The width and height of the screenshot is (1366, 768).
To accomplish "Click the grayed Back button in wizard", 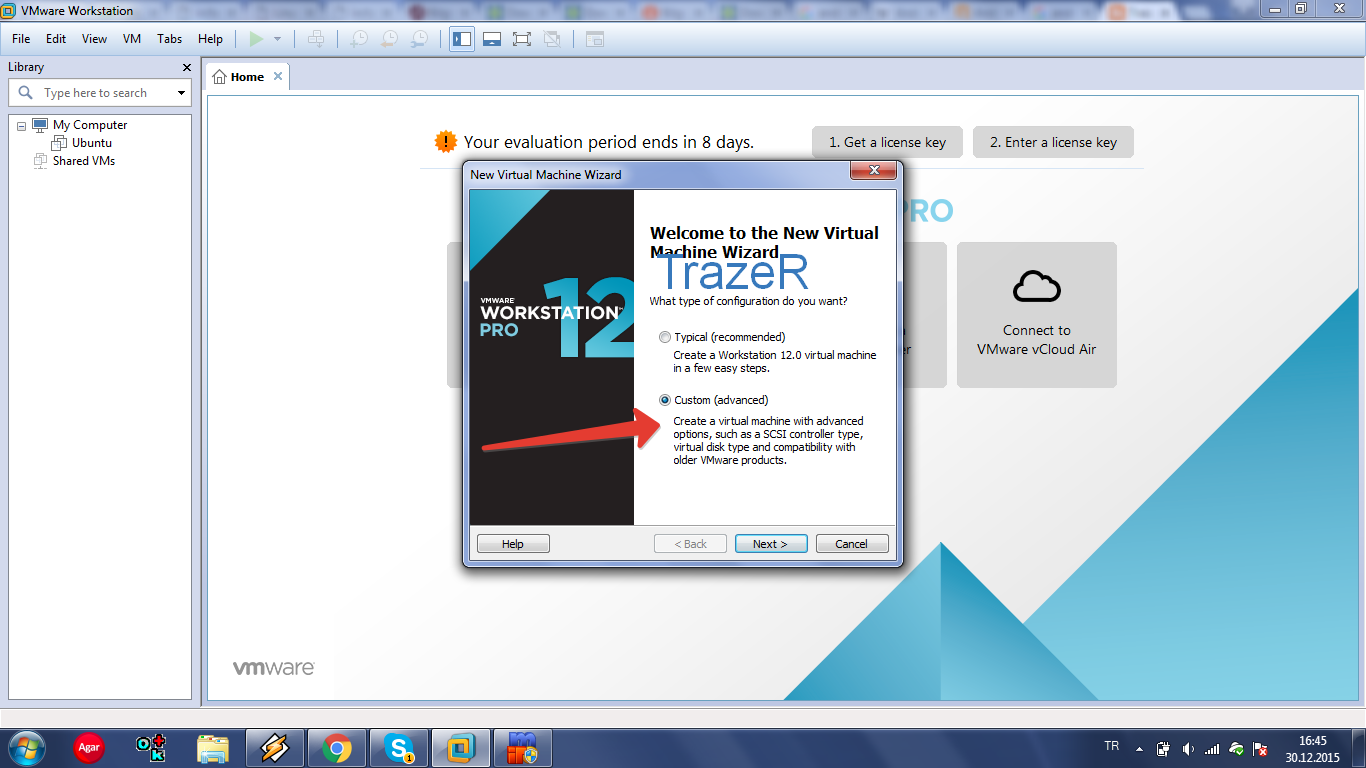I will pos(690,544).
